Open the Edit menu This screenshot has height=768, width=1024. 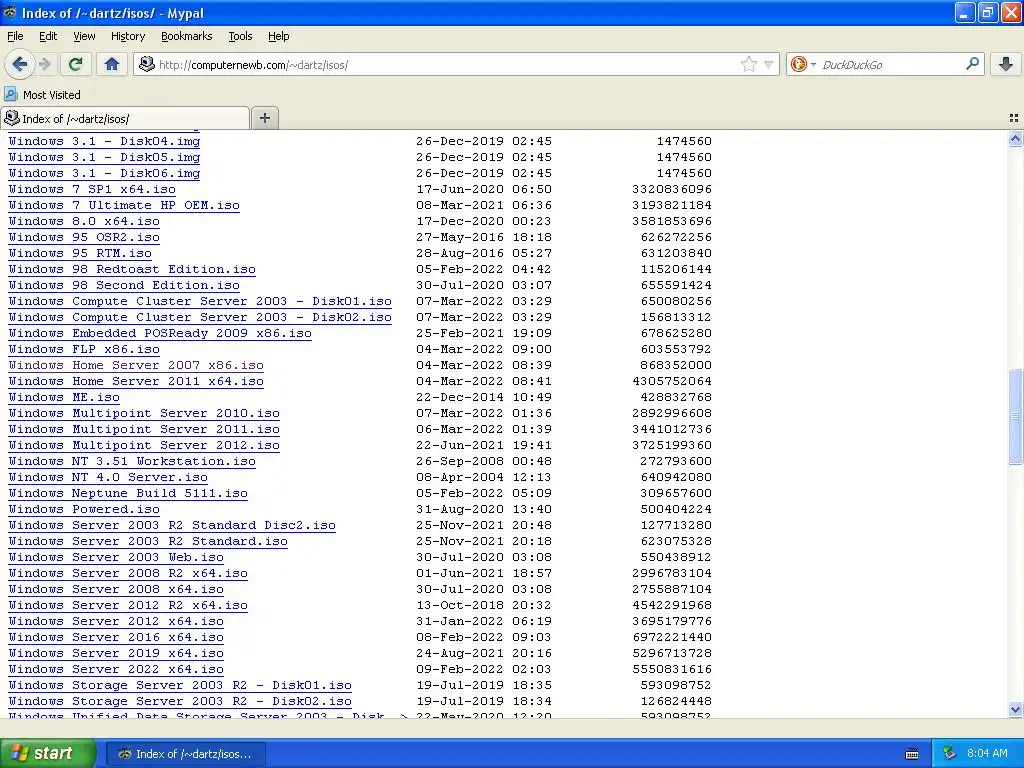(x=48, y=36)
